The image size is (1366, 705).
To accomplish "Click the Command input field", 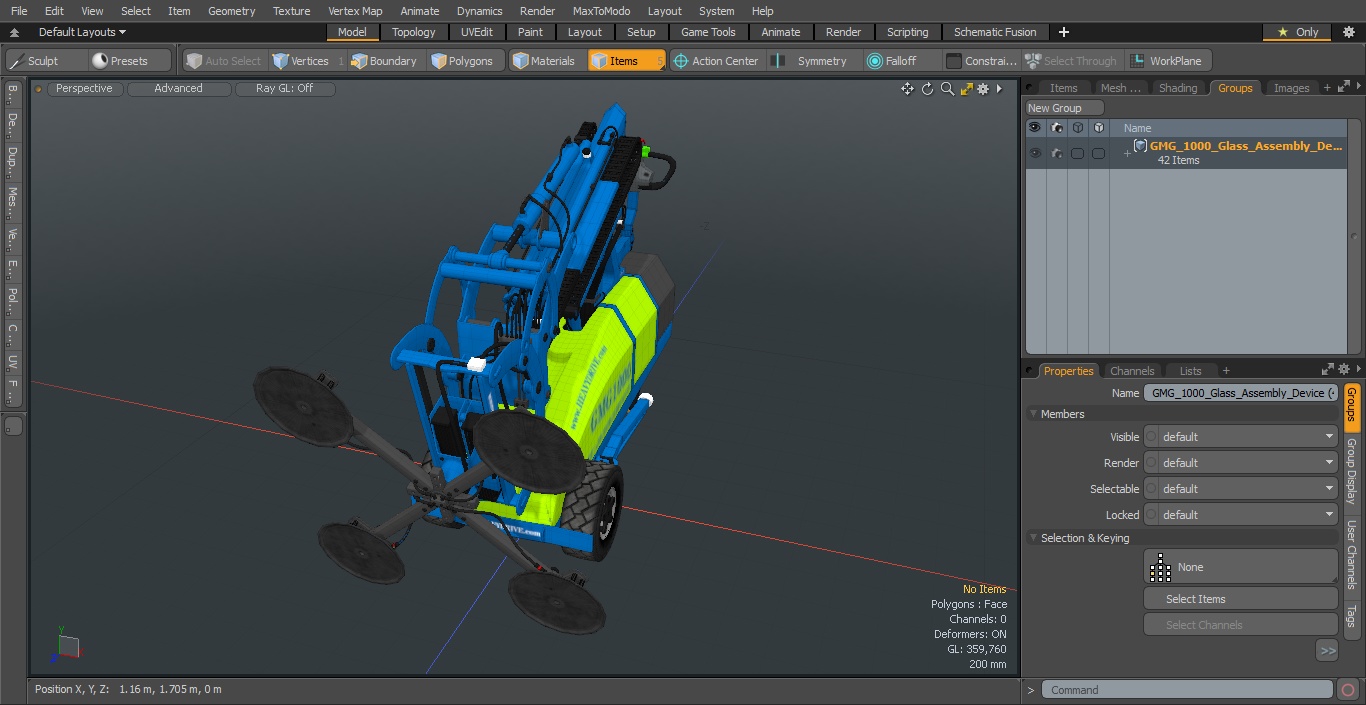I will (x=1186, y=690).
